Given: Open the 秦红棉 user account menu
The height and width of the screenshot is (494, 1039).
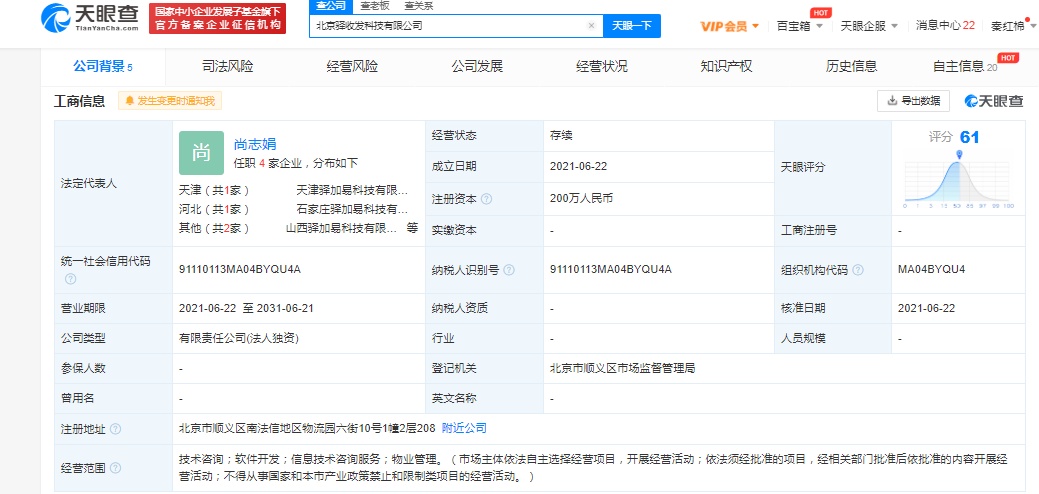Looking at the screenshot, I should (1014, 26).
